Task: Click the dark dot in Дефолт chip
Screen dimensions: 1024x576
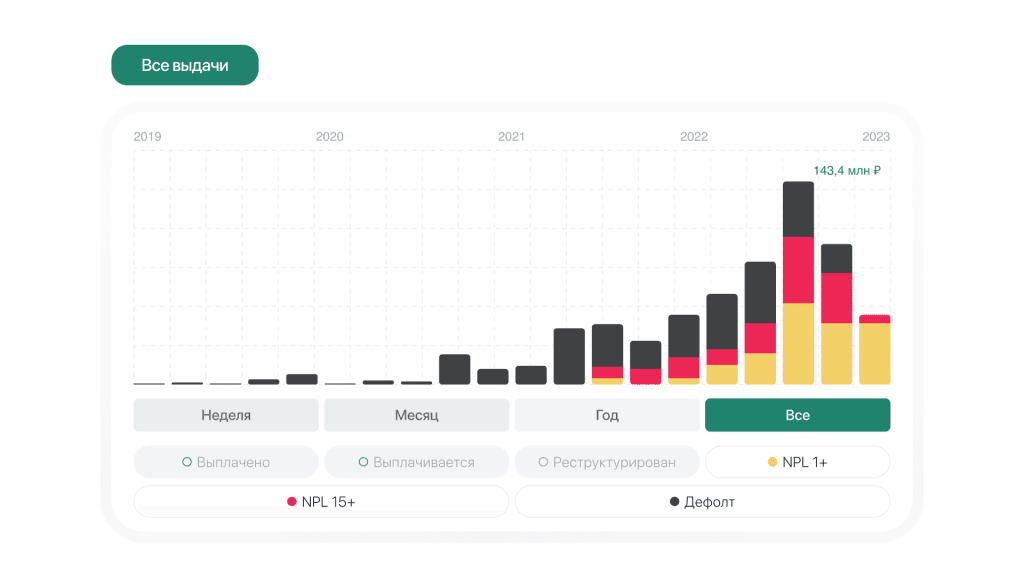Action: click(674, 502)
